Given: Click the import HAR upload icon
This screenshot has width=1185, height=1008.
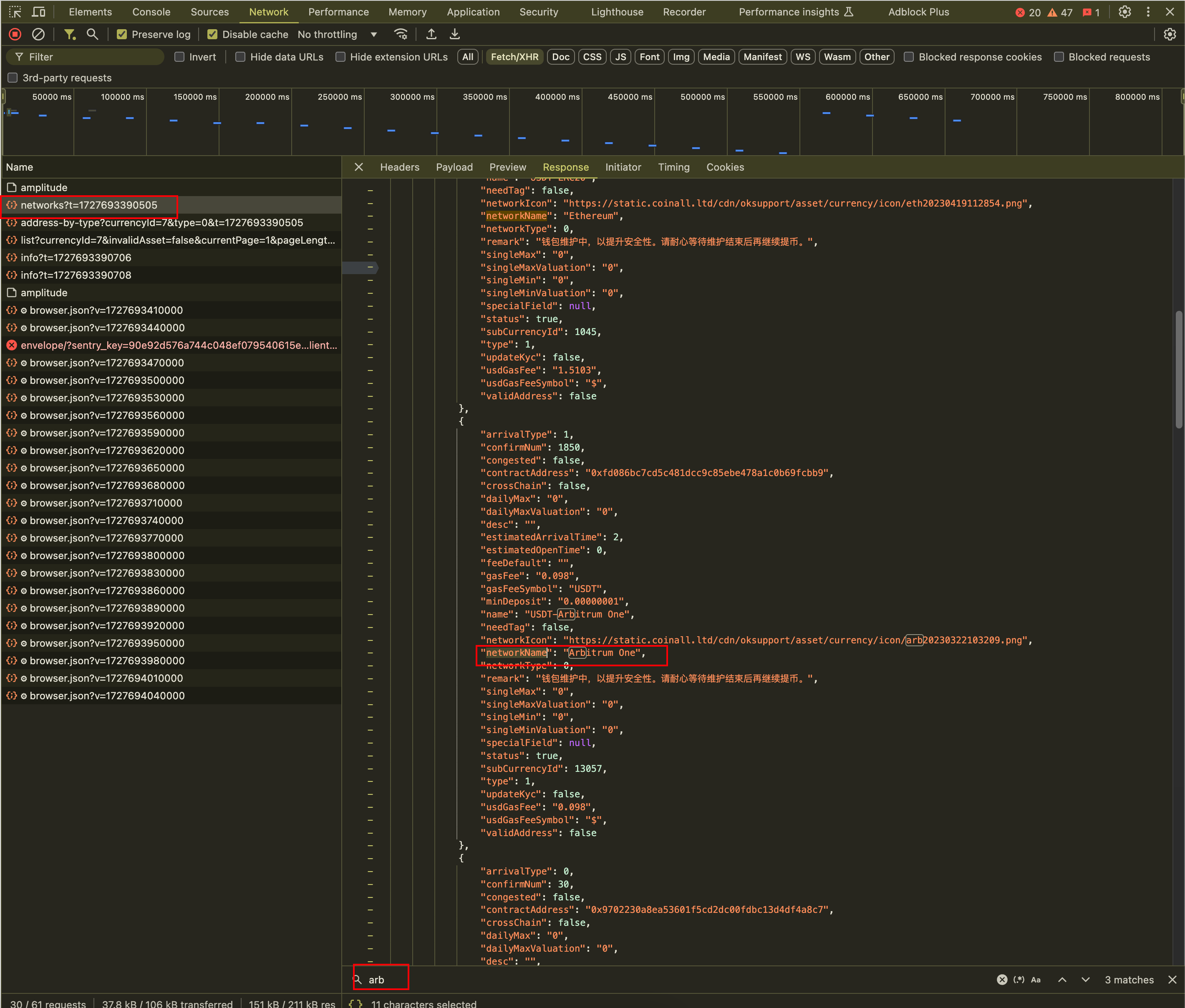Looking at the screenshot, I should point(431,34).
